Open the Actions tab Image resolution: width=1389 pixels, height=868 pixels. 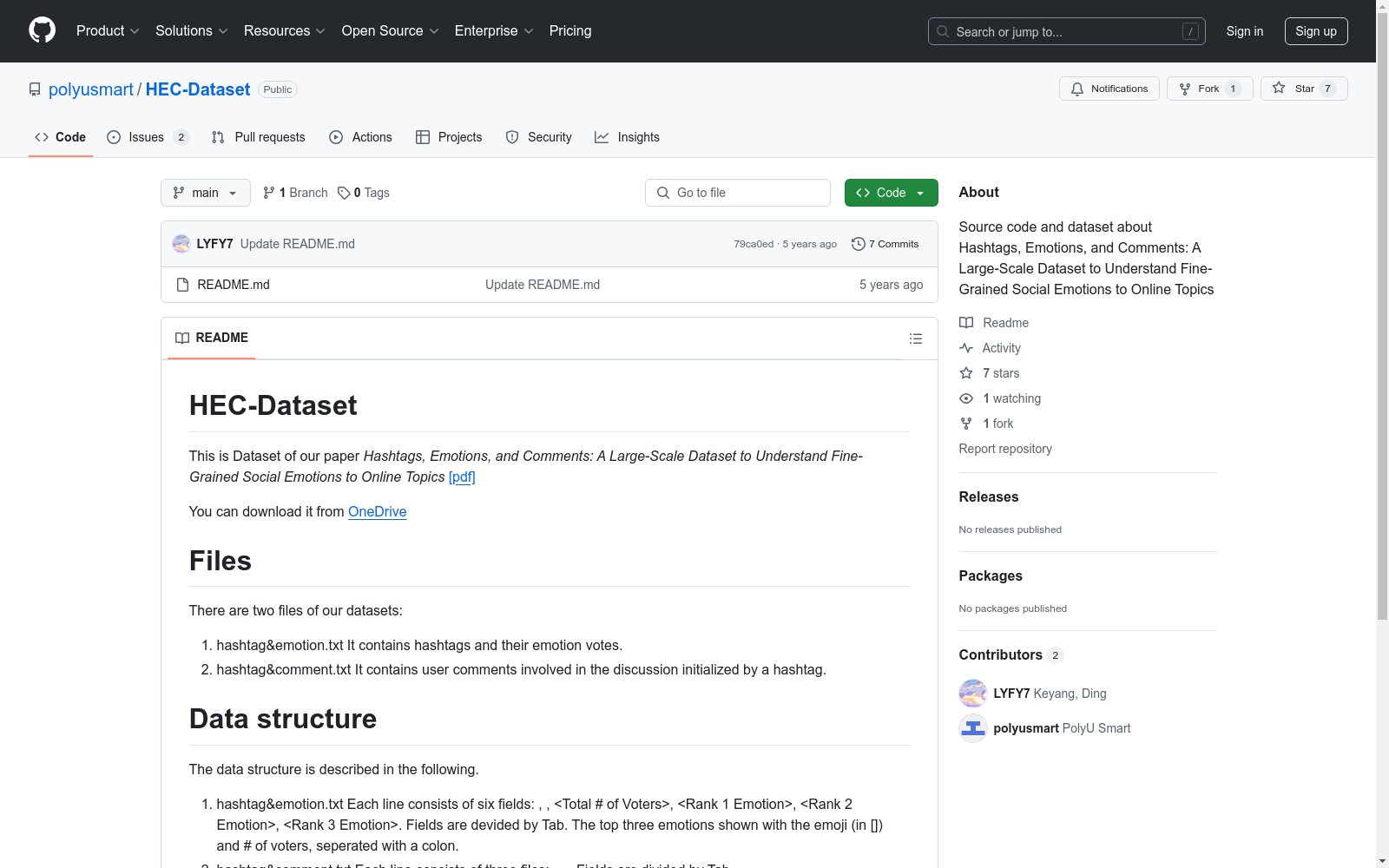361,137
